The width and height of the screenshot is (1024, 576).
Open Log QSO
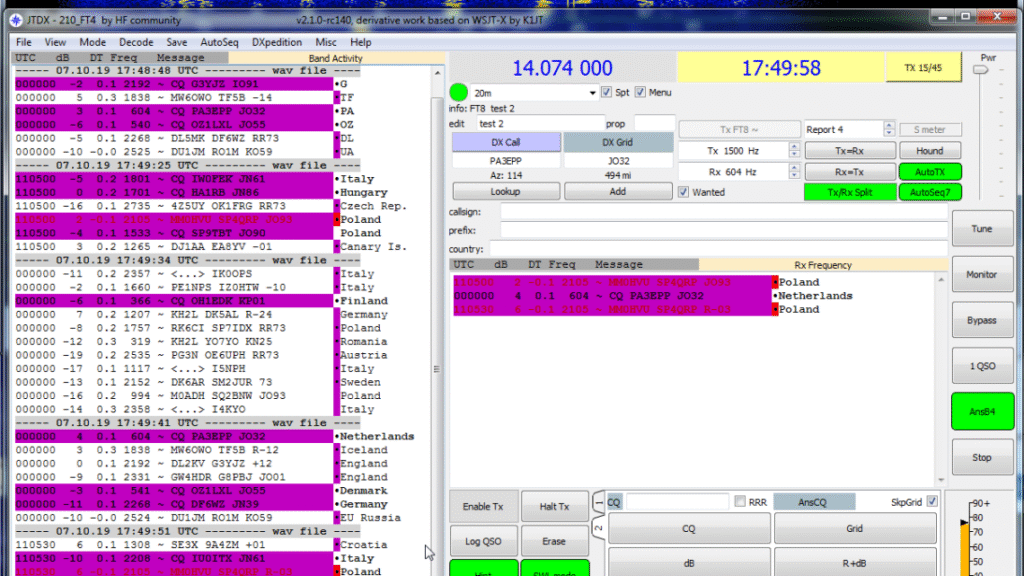click(484, 540)
